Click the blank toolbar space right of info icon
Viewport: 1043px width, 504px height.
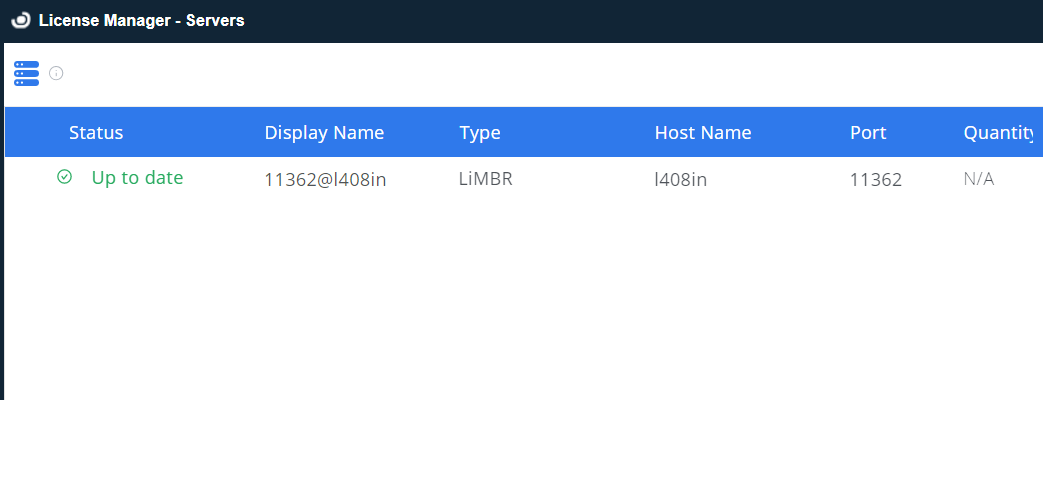click(500, 74)
